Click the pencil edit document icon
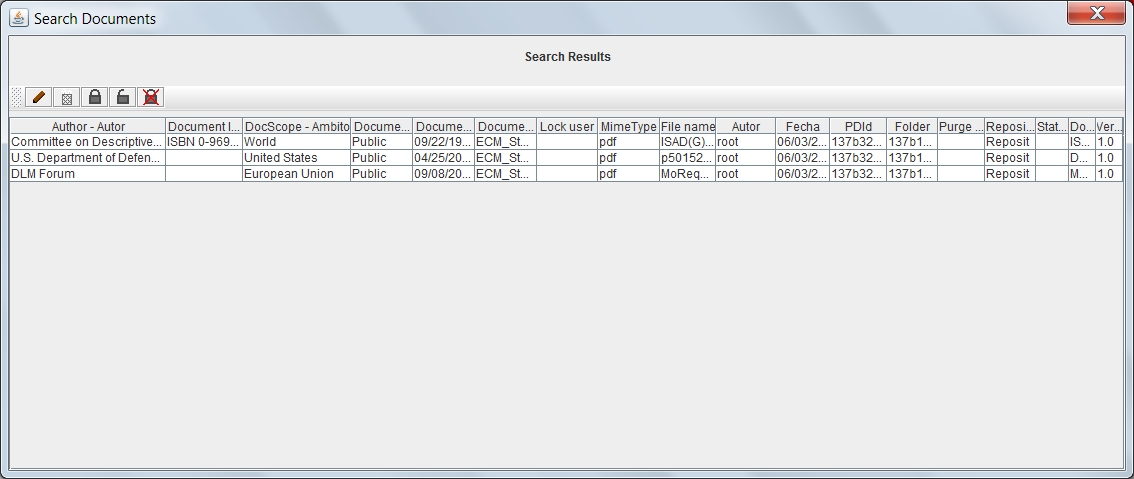1134x479 pixels. coord(38,97)
